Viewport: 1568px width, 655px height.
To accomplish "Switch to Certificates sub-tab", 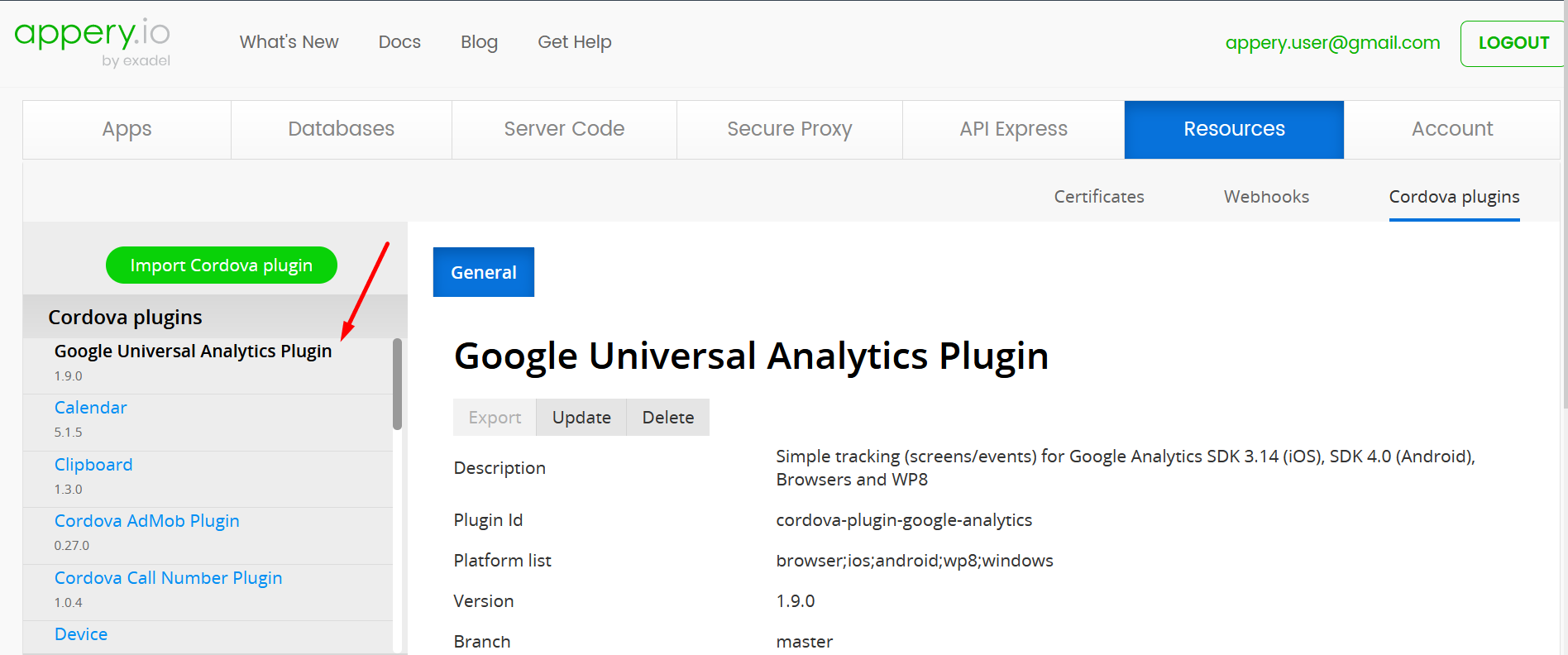I will 1098,197.
